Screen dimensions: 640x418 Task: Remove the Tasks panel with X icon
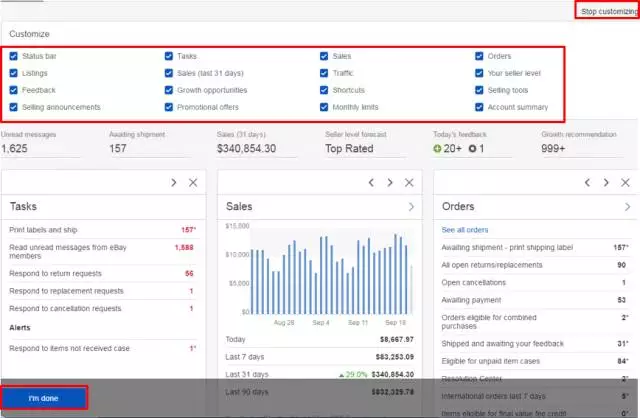coord(193,182)
